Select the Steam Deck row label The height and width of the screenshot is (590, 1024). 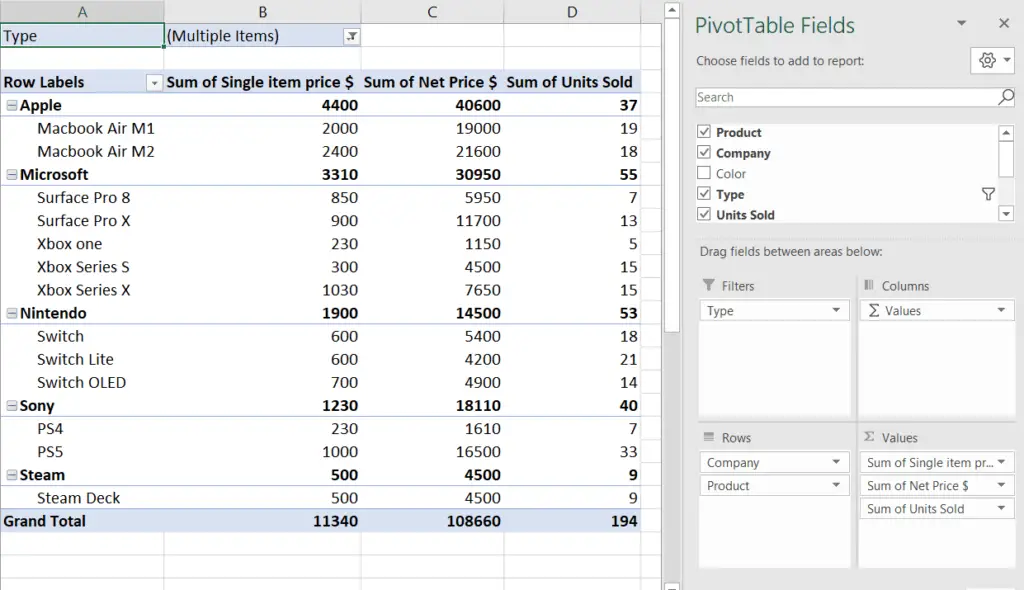point(78,498)
